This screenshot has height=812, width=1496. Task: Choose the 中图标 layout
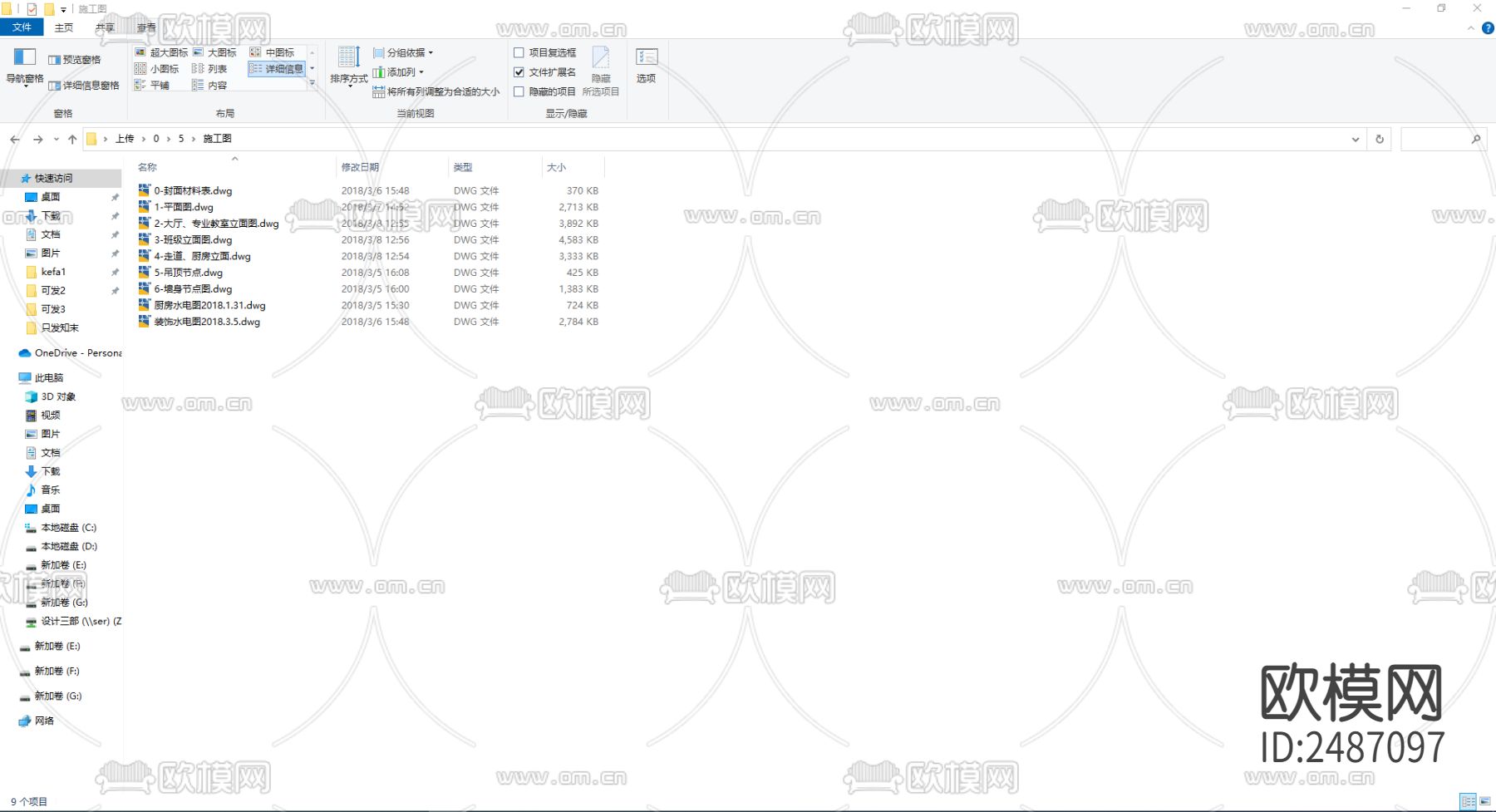point(273,52)
